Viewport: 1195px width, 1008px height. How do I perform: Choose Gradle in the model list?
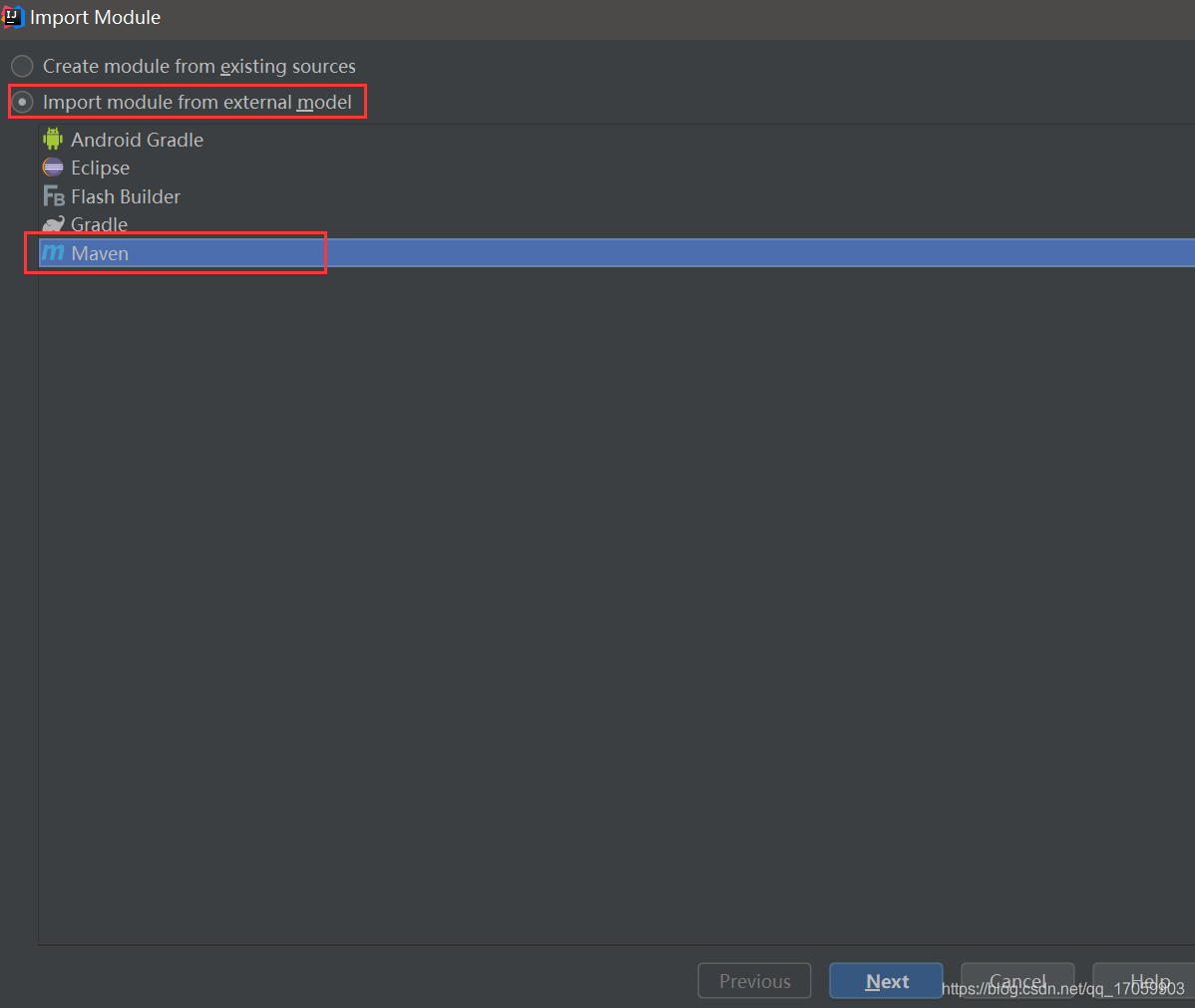[616, 224]
